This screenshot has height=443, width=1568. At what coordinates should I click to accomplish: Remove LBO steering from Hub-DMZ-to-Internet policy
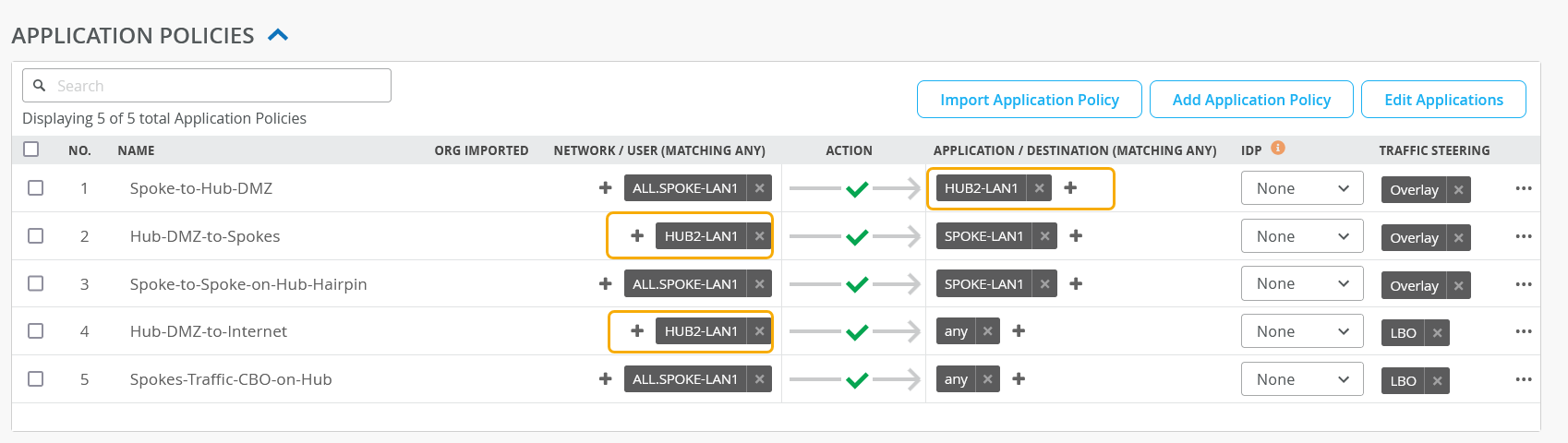pos(1437,333)
